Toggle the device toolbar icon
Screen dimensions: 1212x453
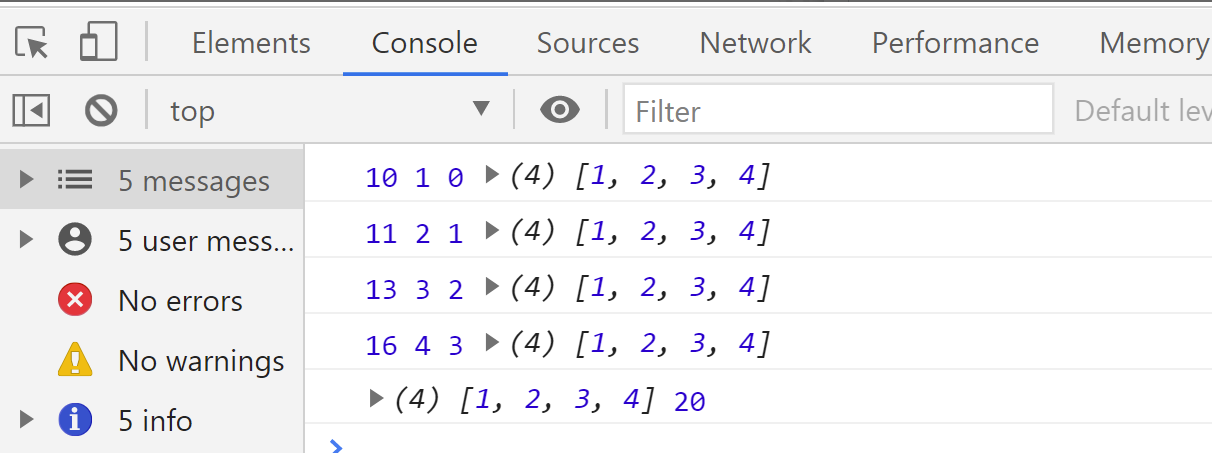coord(98,43)
